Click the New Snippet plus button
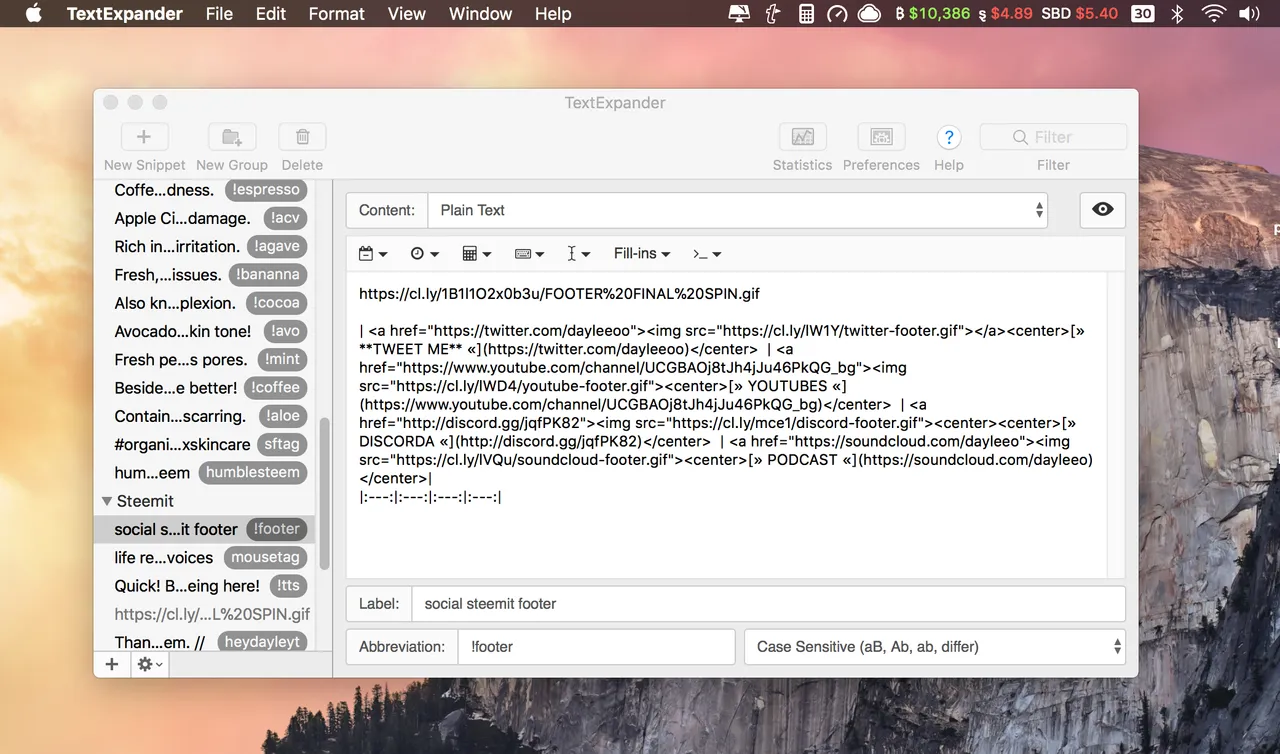1280x754 pixels. [x=144, y=137]
